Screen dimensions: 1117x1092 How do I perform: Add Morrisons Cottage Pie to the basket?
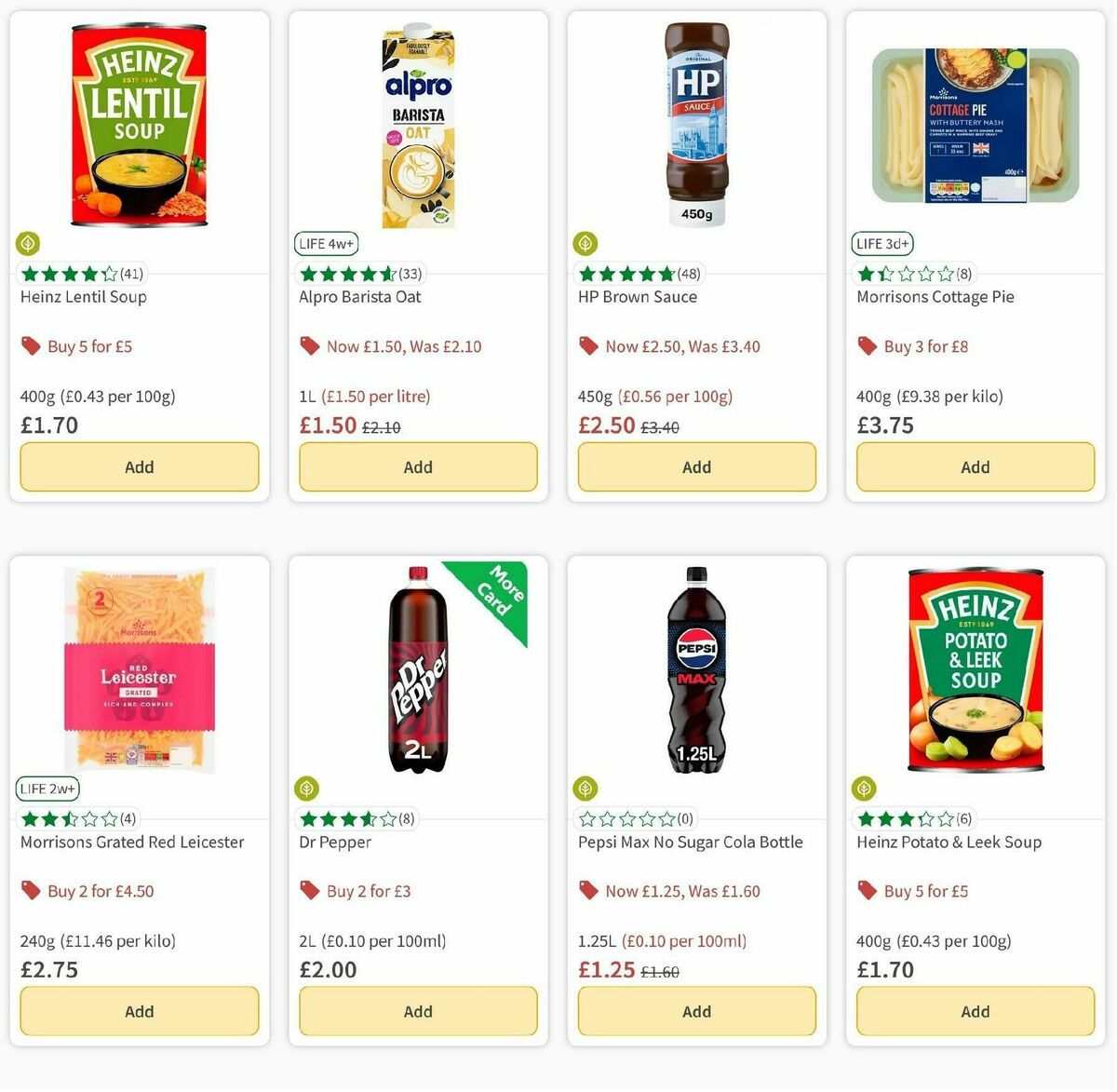[975, 466]
